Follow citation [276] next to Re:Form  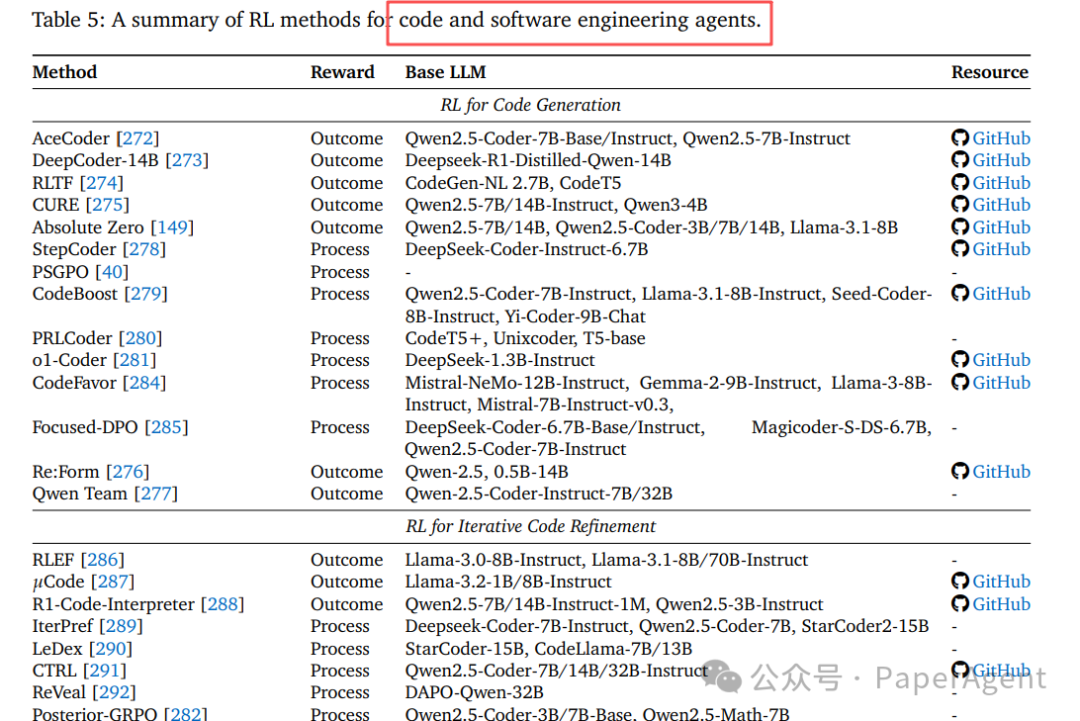click(127, 472)
